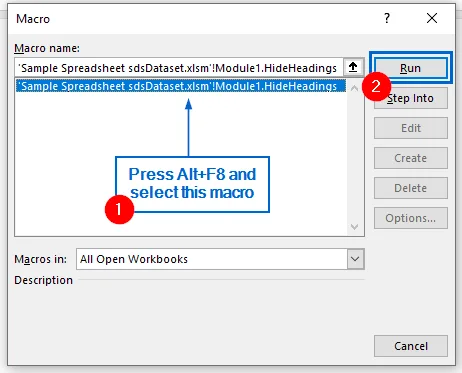Open the help question mark icon
This screenshot has height=373, width=462.
[x=387, y=18]
